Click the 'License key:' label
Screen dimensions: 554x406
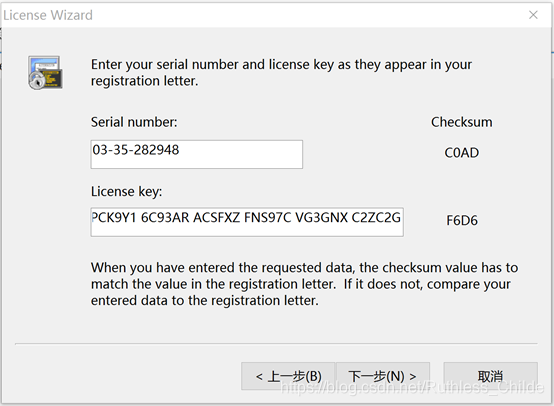click(126, 192)
